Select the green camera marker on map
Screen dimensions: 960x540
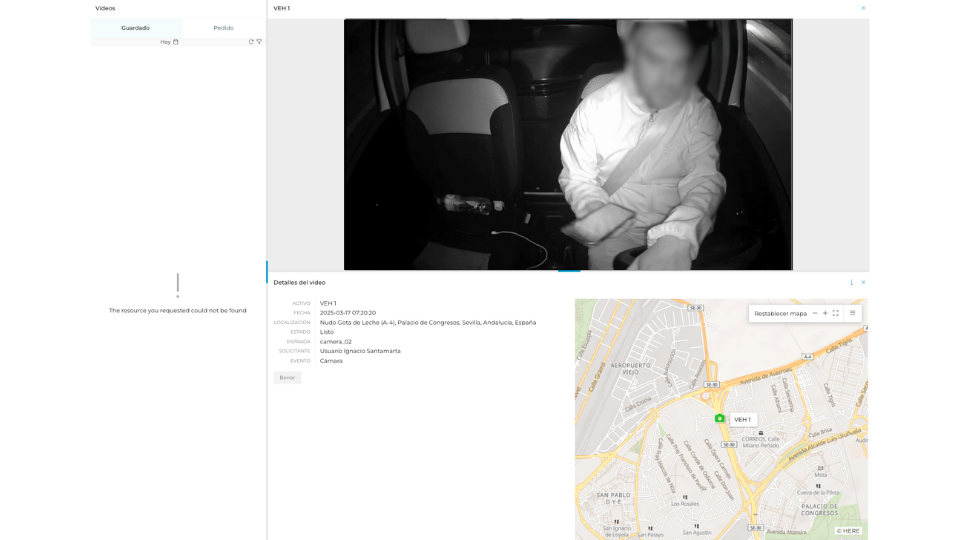[720, 418]
